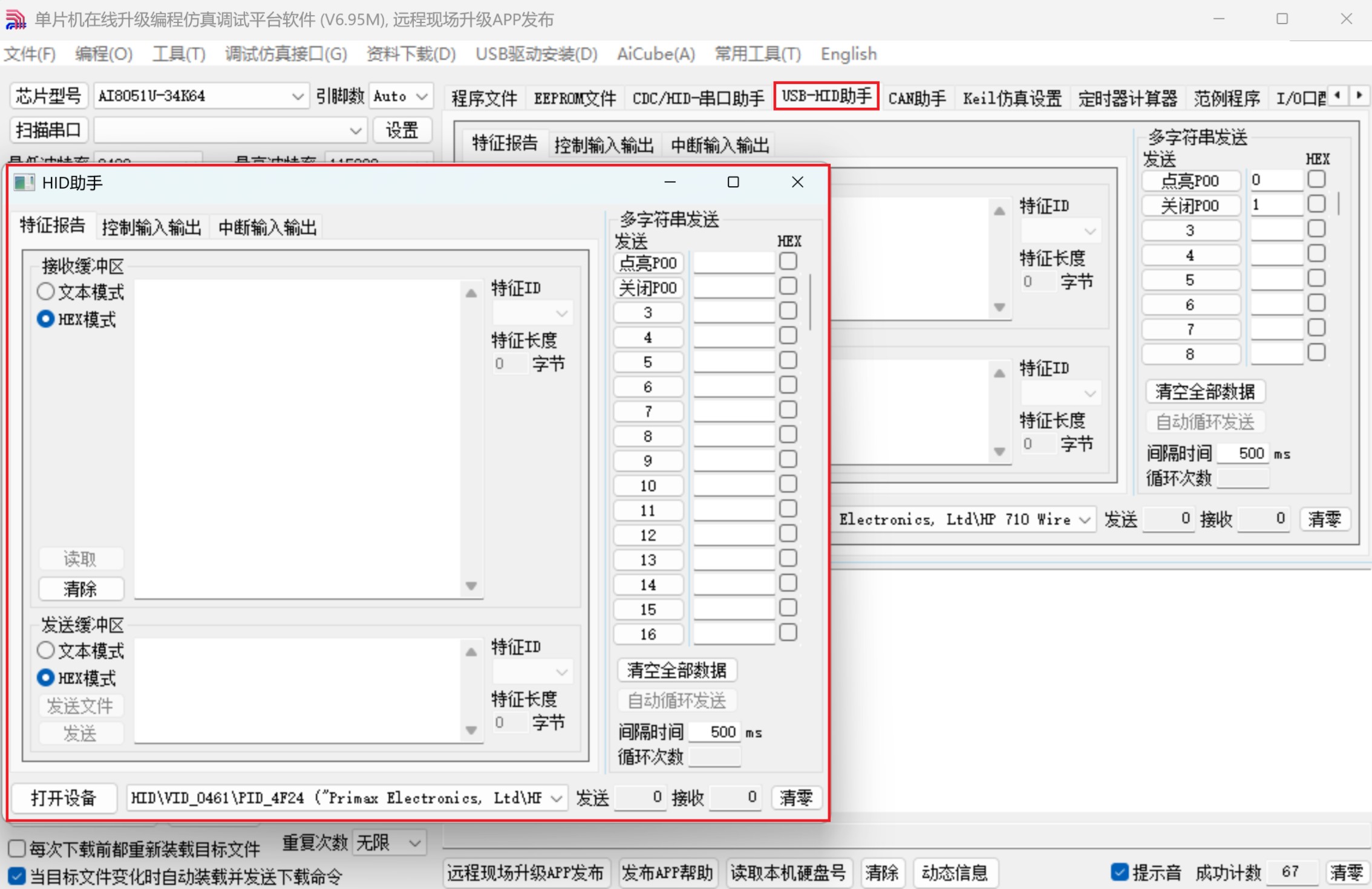
Task: Maximize the HID助手 window
Action: click(x=733, y=182)
